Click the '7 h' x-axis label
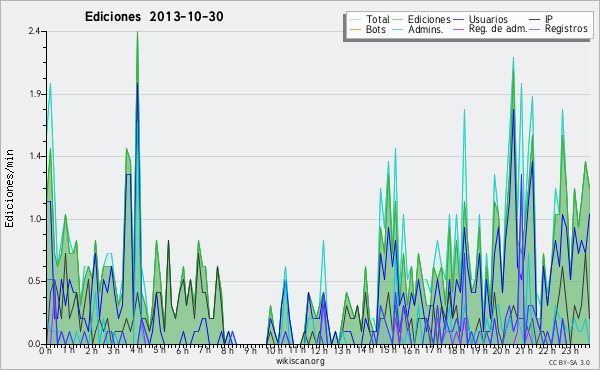This screenshot has height=370, width=600. pyautogui.click(x=204, y=350)
